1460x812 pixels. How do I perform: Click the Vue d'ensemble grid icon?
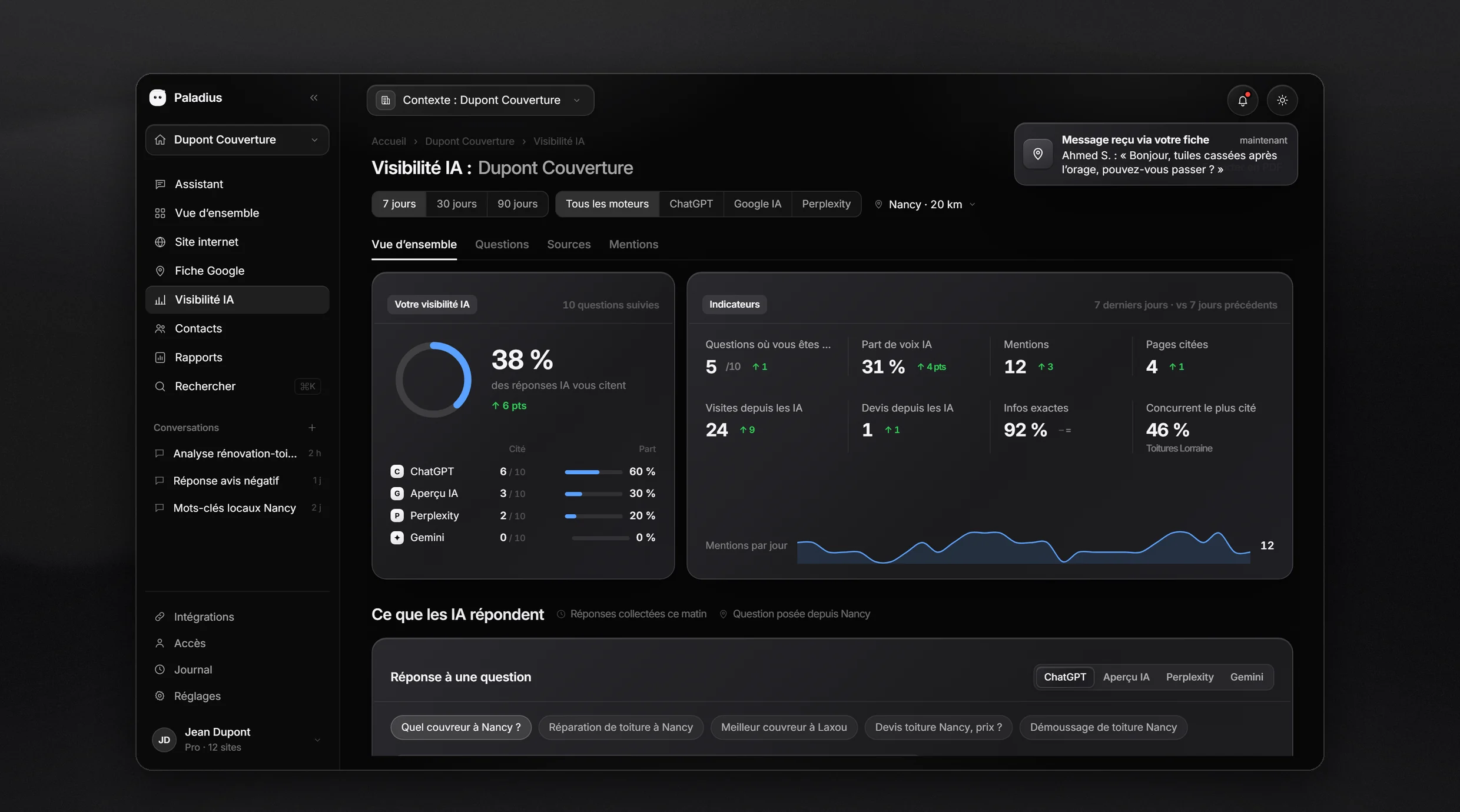pos(160,213)
